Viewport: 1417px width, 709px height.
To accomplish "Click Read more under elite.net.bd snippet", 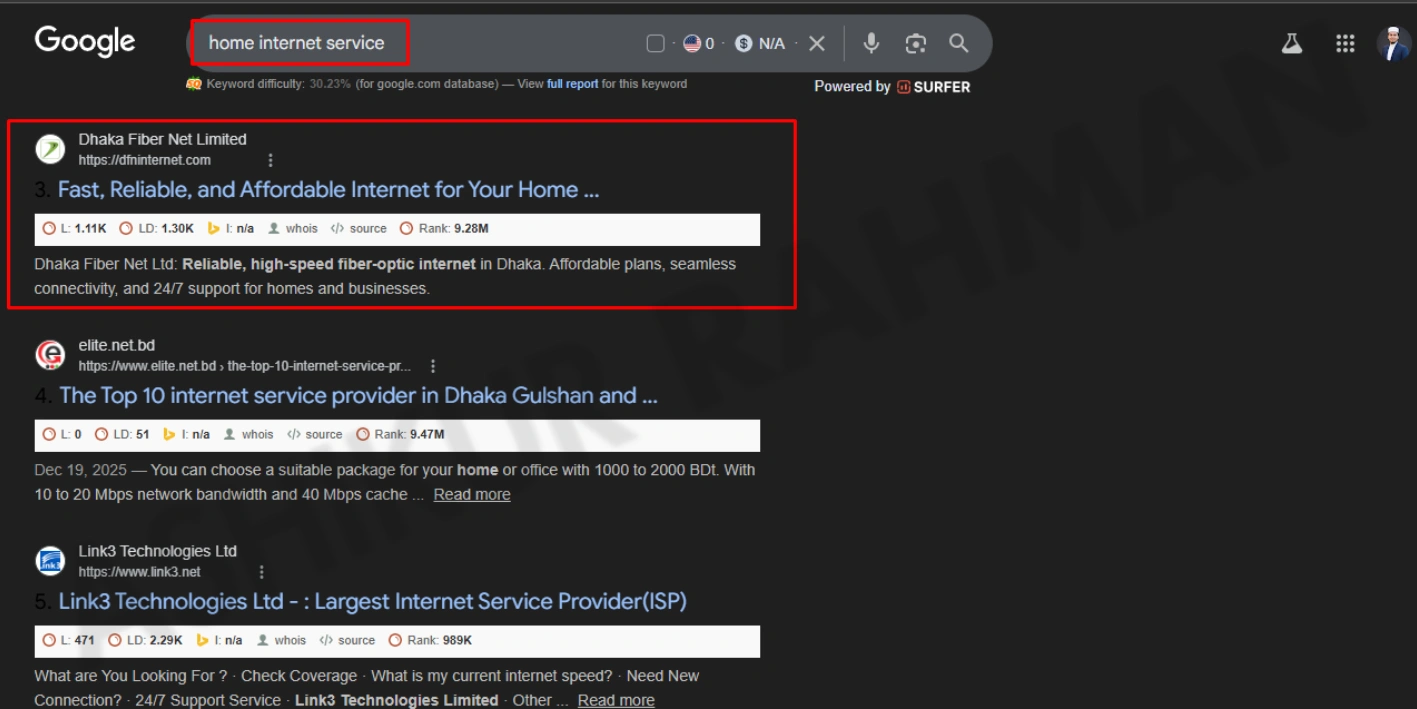I will (x=472, y=494).
